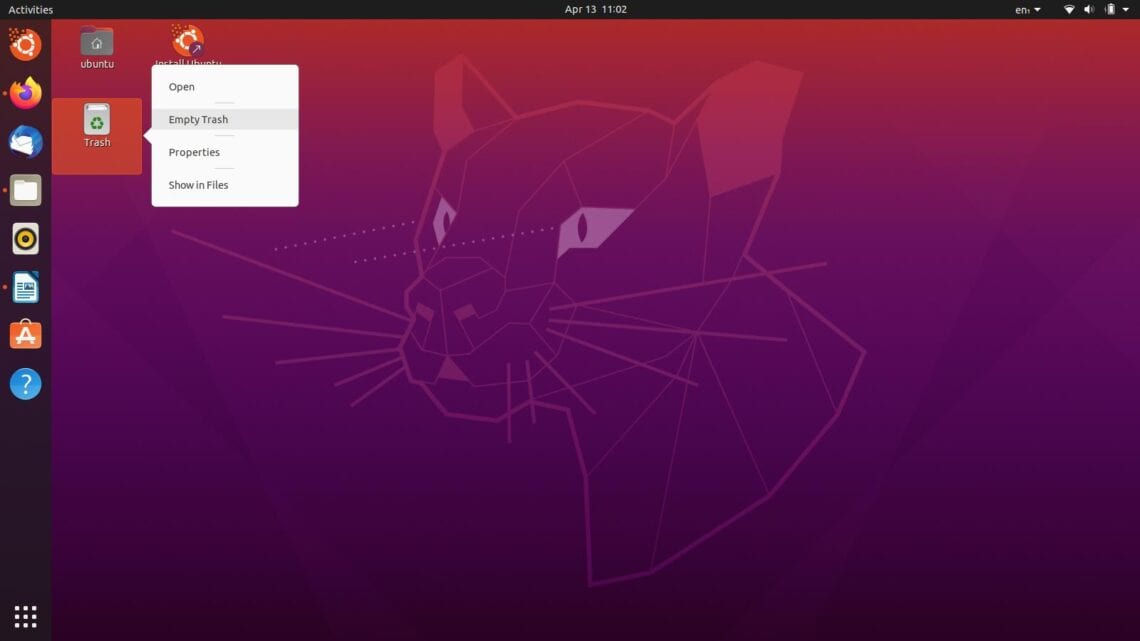Screen dimensions: 1140x641
Task: Show all applications grid
Action: (24, 615)
